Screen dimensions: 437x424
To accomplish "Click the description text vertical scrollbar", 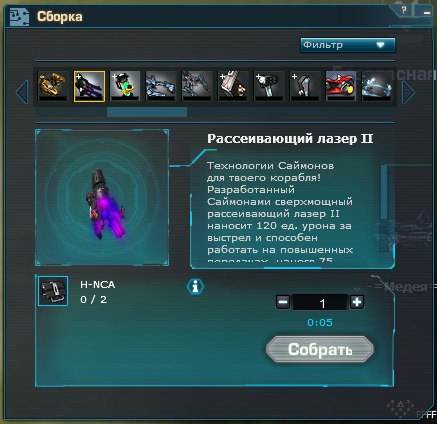I will pyautogui.click(x=384, y=192).
